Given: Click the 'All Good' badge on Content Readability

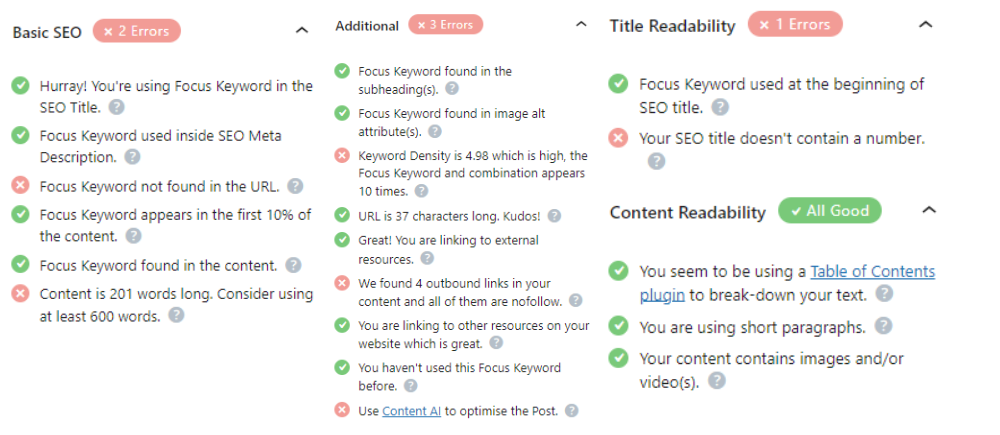Looking at the screenshot, I should coord(830,210).
